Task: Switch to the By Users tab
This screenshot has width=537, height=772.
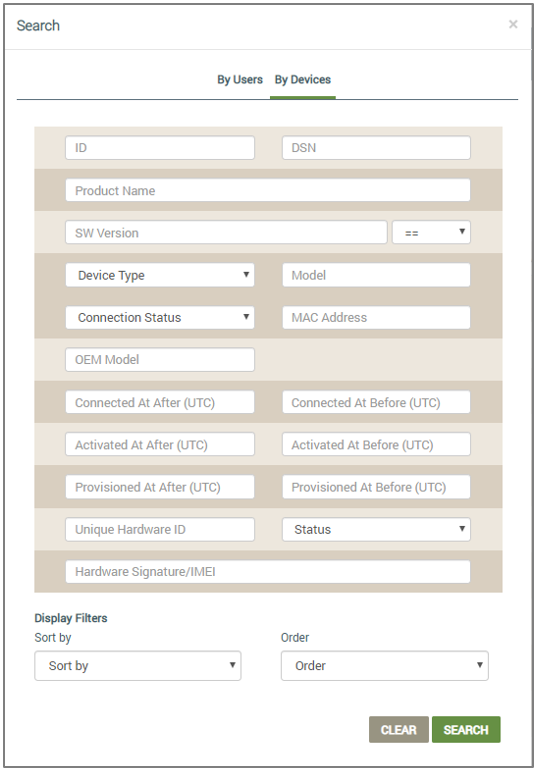Action: click(240, 79)
